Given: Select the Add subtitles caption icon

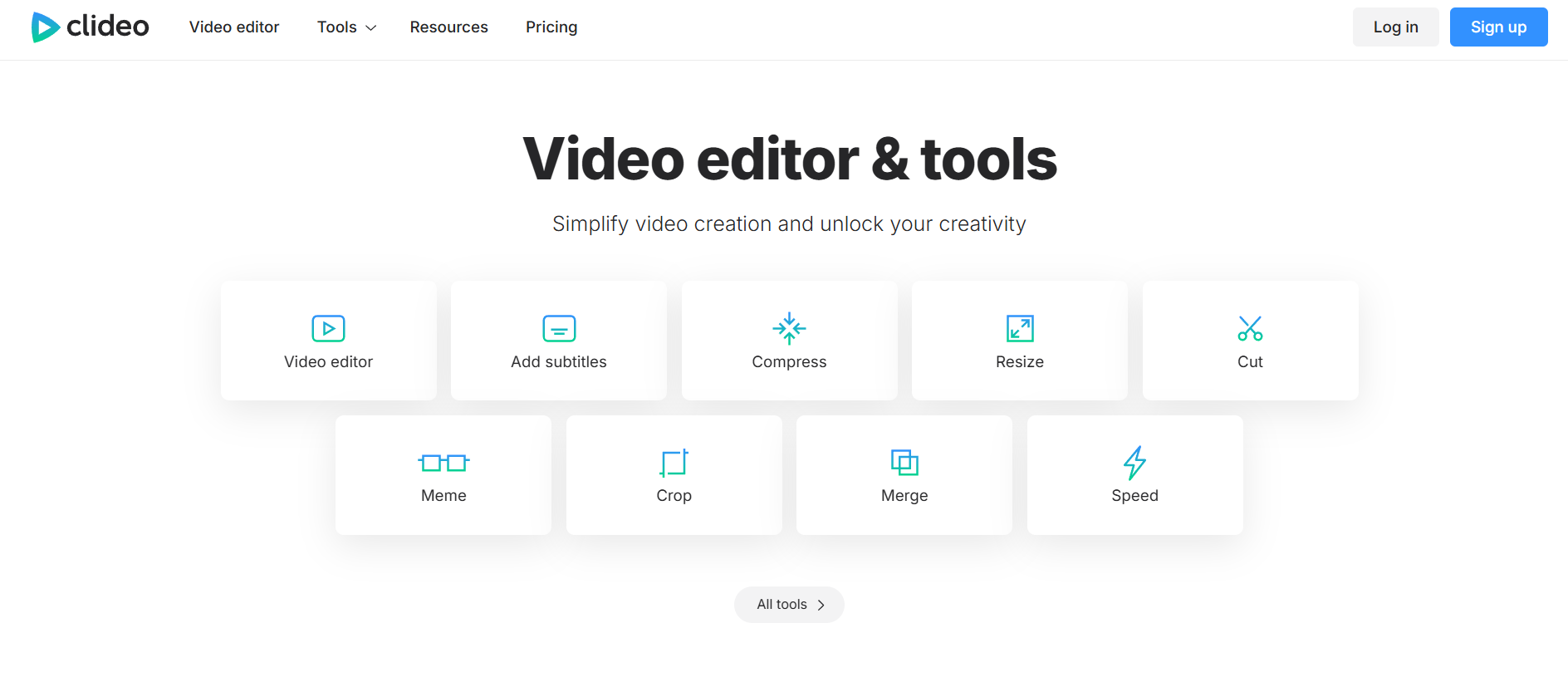Looking at the screenshot, I should pyautogui.click(x=559, y=328).
